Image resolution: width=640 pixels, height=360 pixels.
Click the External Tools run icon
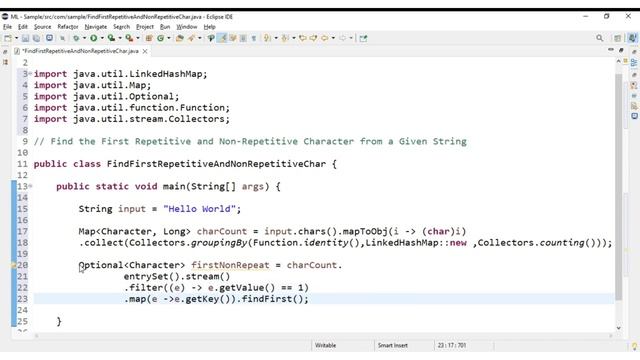coord(129,38)
